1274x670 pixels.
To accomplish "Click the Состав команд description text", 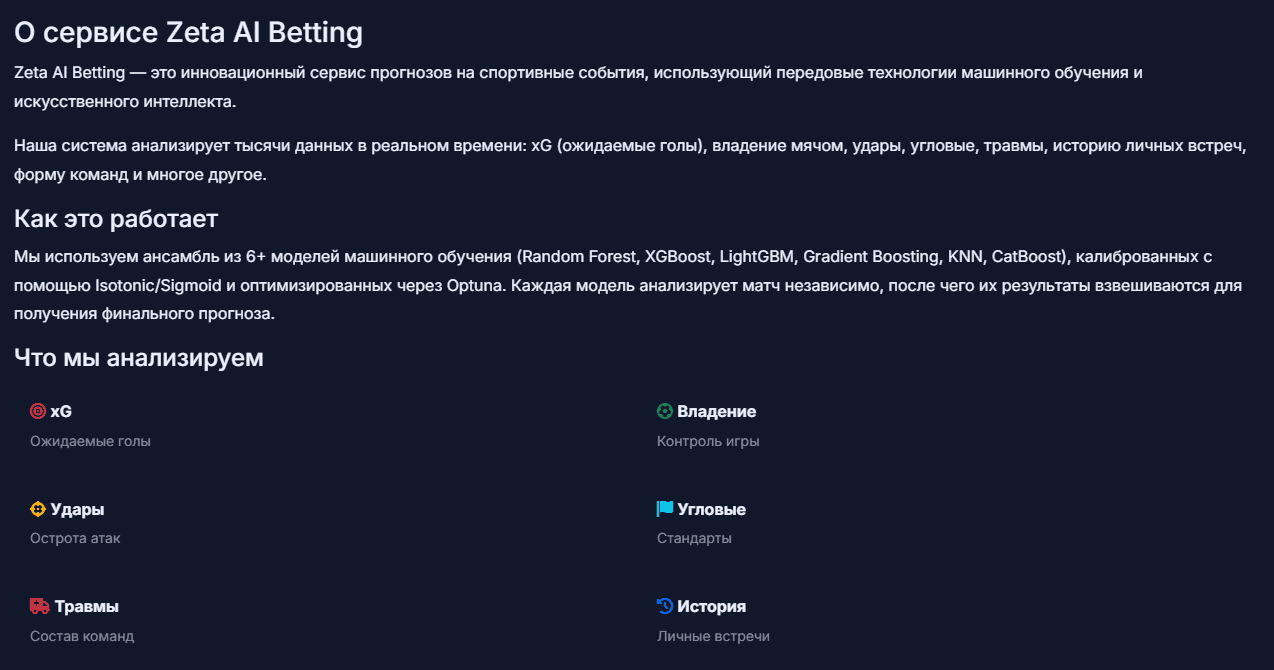I will tap(82, 636).
